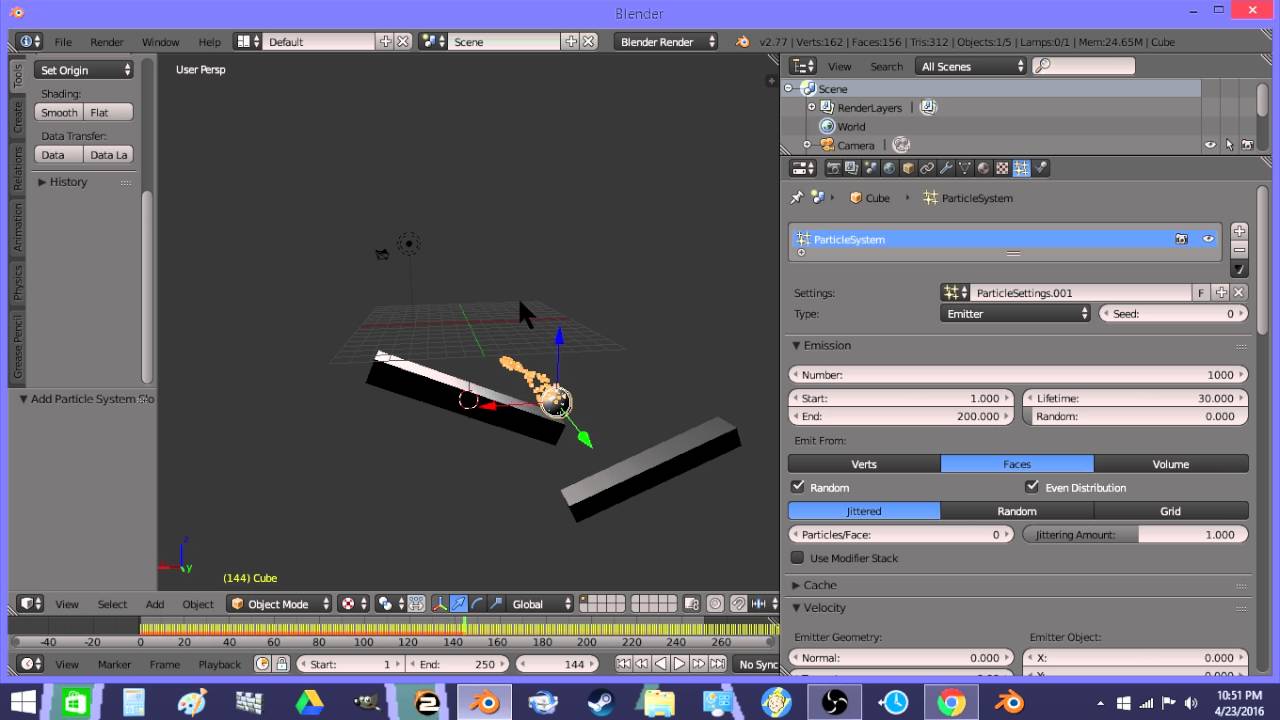This screenshot has height=720, width=1280.
Task: Enable Use Modifier Stack checkbox
Action: pyautogui.click(x=798, y=558)
